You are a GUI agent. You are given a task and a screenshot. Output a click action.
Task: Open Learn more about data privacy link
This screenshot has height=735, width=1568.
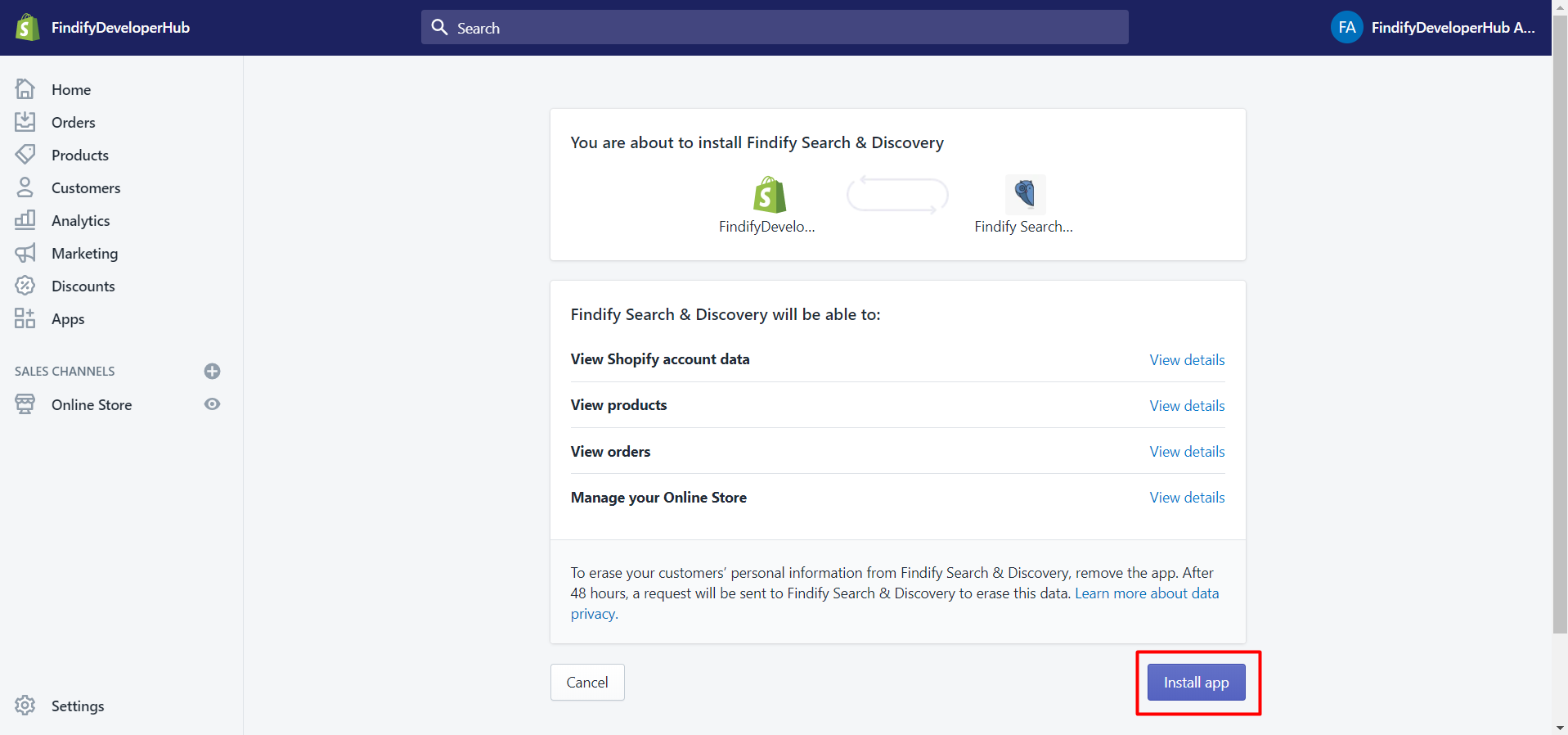pos(1147,593)
